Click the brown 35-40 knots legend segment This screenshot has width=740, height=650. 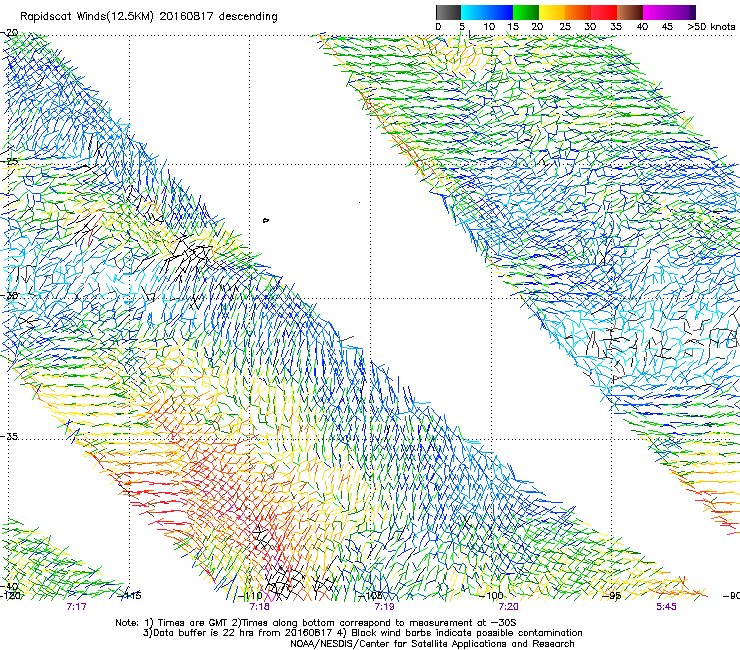[x=630, y=12]
